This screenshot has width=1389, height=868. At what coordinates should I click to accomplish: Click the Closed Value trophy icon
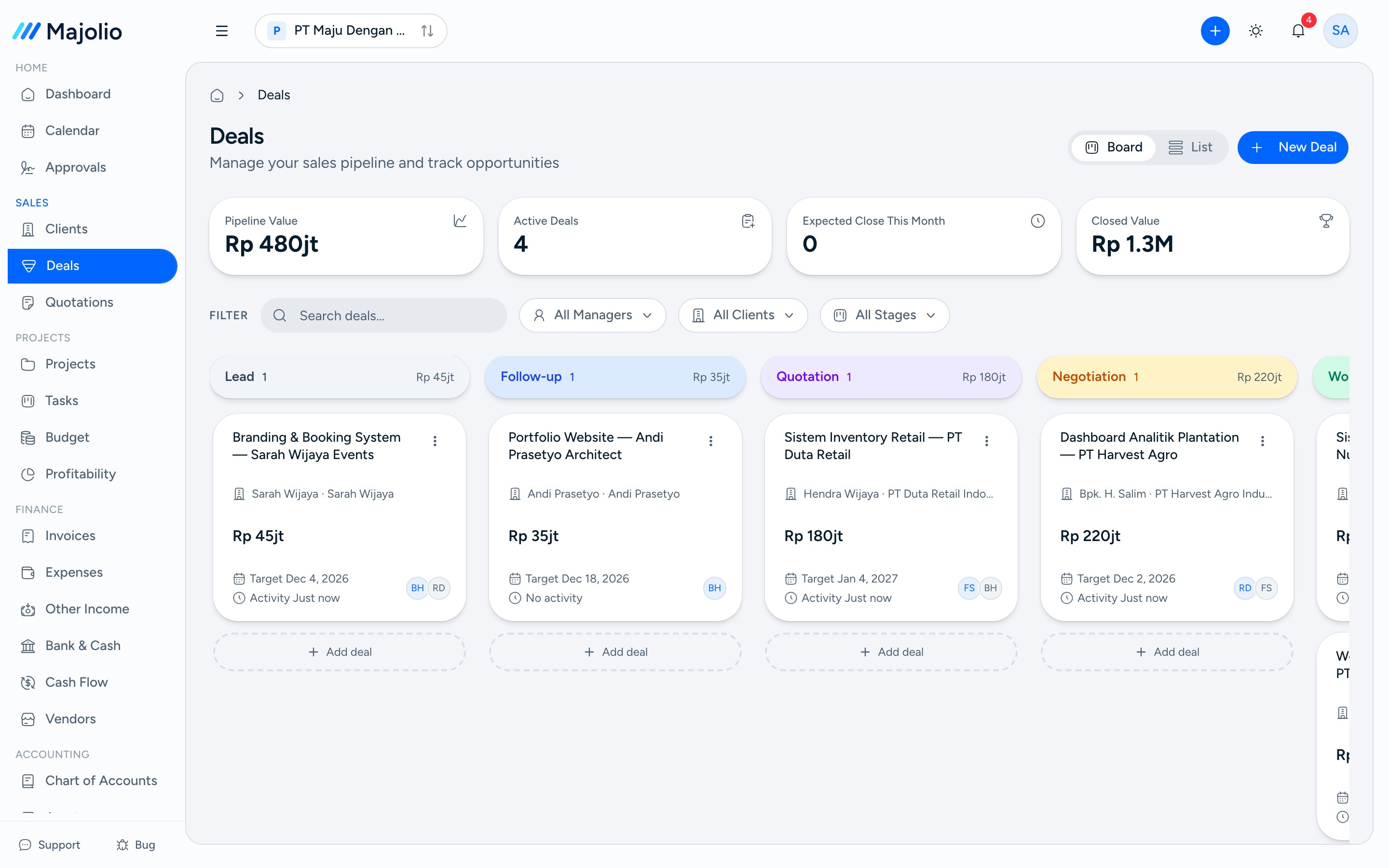[x=1325, y=220]
